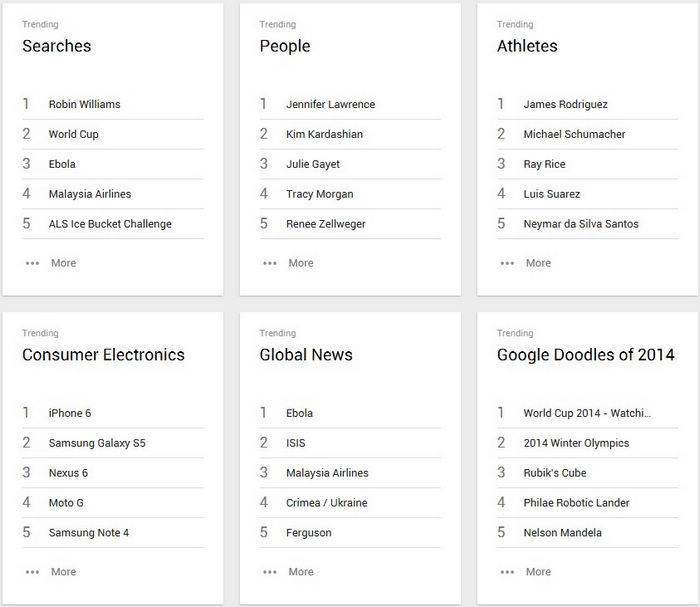Click ellipsis icon in Global News card
The image size is (700, 607).
point(270,572)
